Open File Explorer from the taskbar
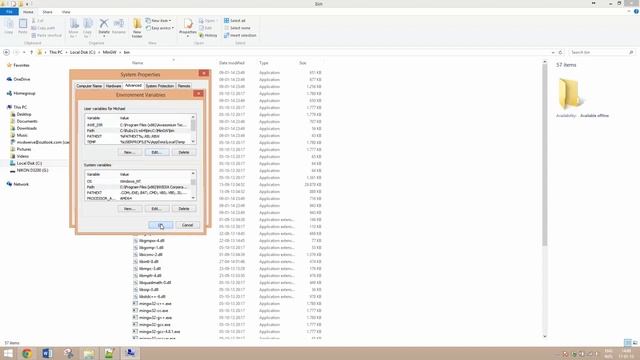 89,353
